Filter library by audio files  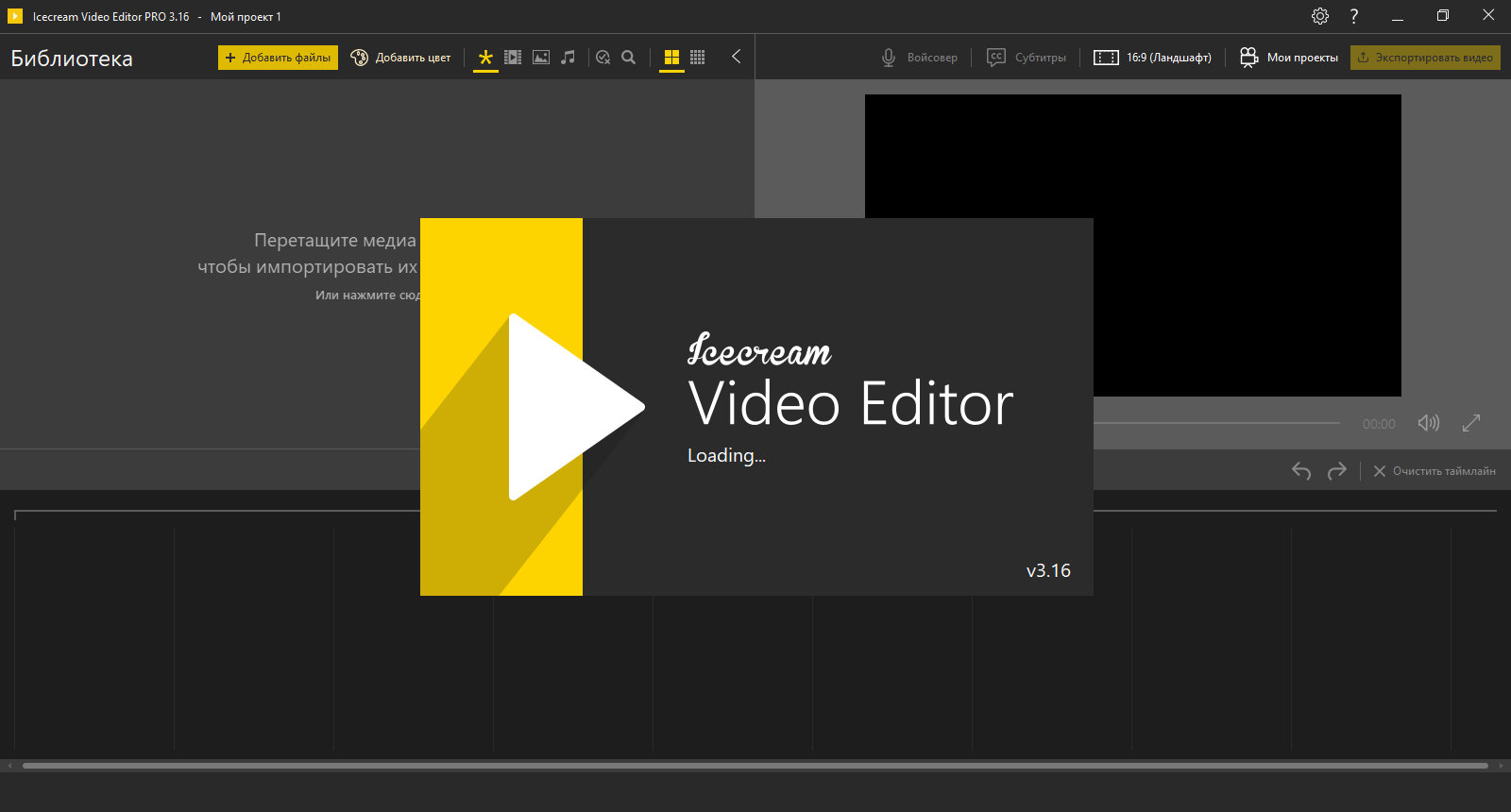pyautogui.click(x=568, y=58)
